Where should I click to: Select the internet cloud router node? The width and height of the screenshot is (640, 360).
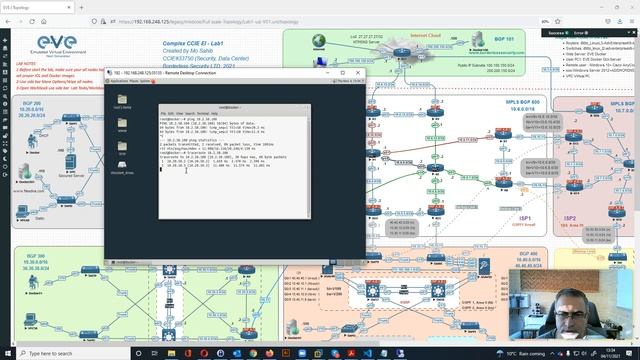401,52
